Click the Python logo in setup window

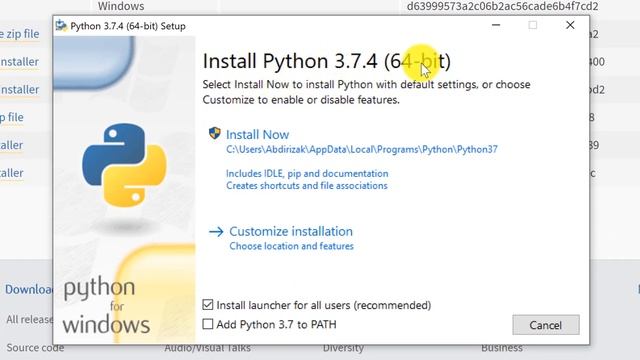point(124,165)
